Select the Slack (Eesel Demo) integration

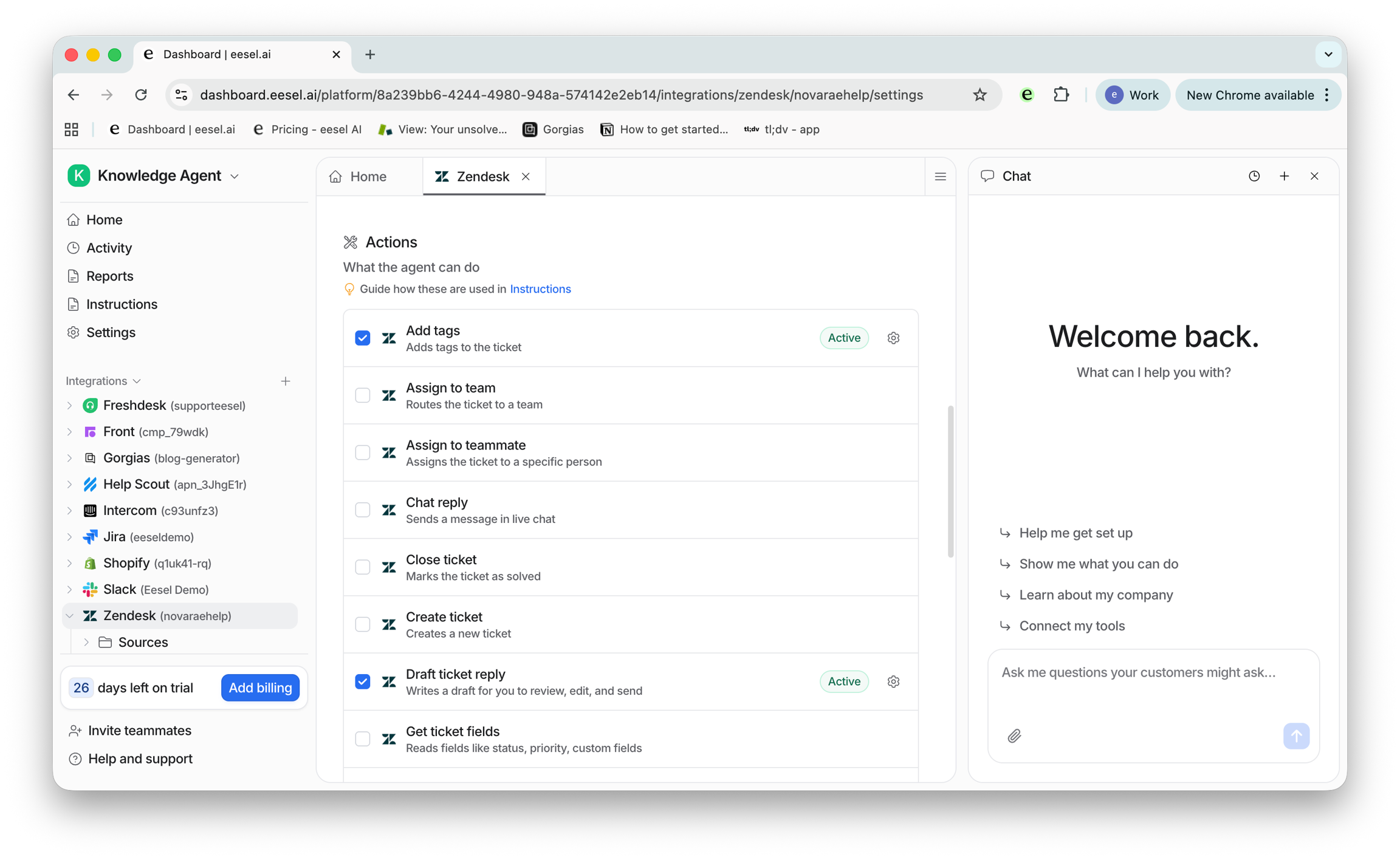coord(156,590)
